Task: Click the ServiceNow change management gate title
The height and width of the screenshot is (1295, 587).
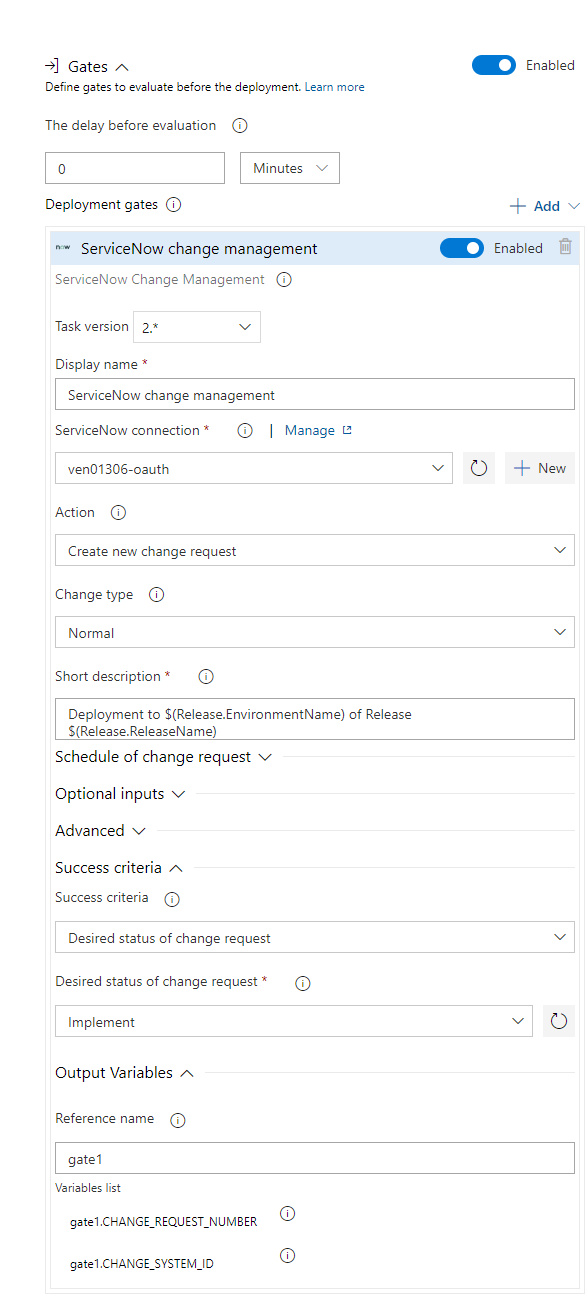Action: (x=199, y=248)
